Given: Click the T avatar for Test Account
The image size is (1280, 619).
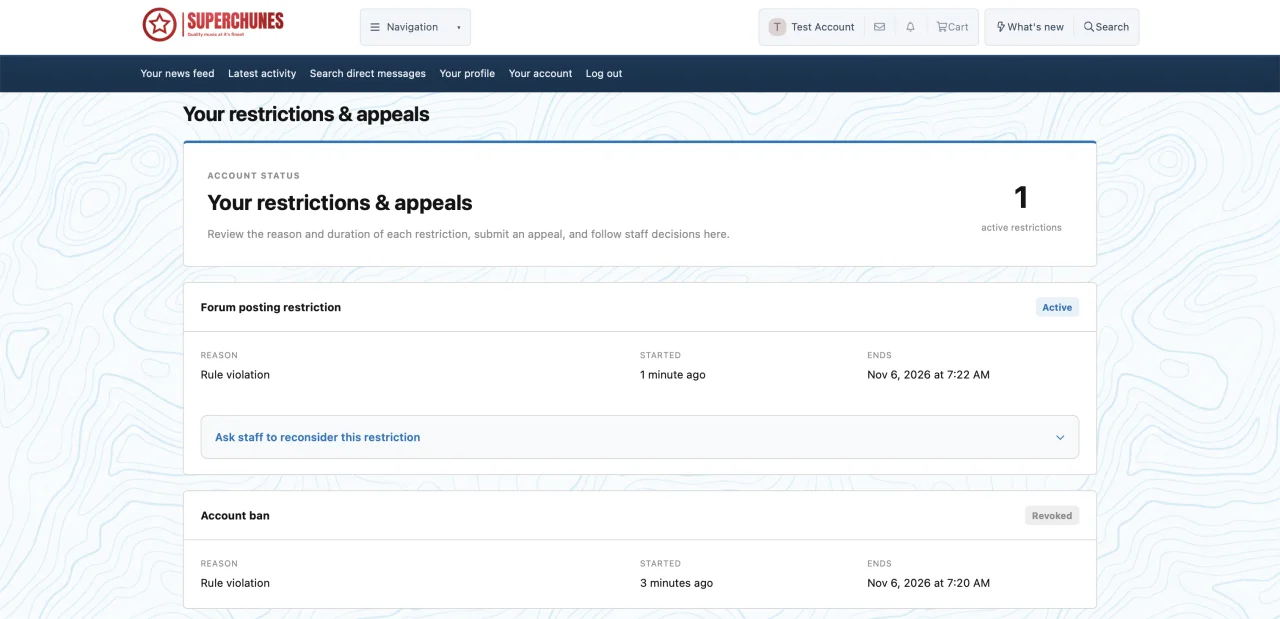Looking at the screenshot, I should click(x=777, y=27).
